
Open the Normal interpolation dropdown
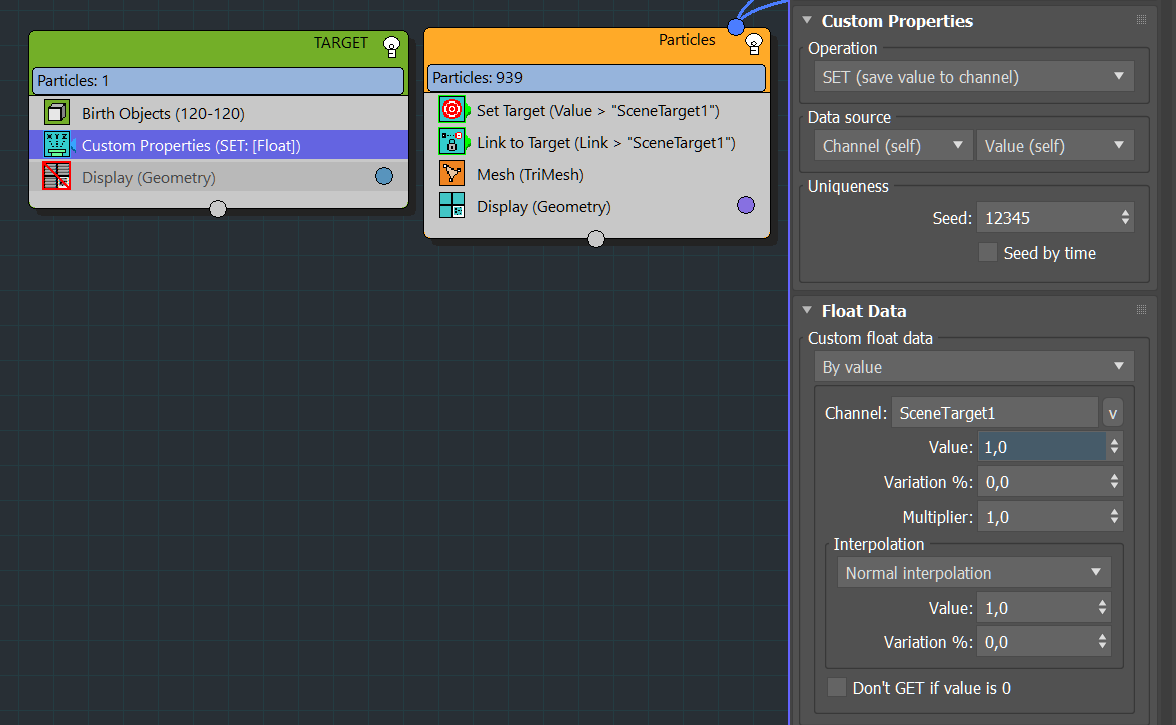[973, 573]
